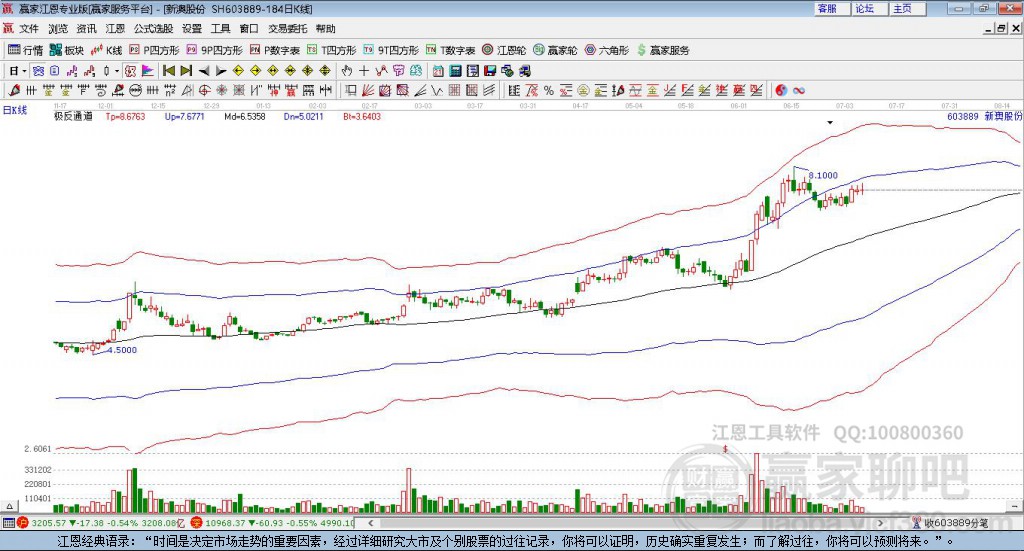The image size is (1024, 551).
Task: Switch to K线 chart view
Action: pos(106,50)
